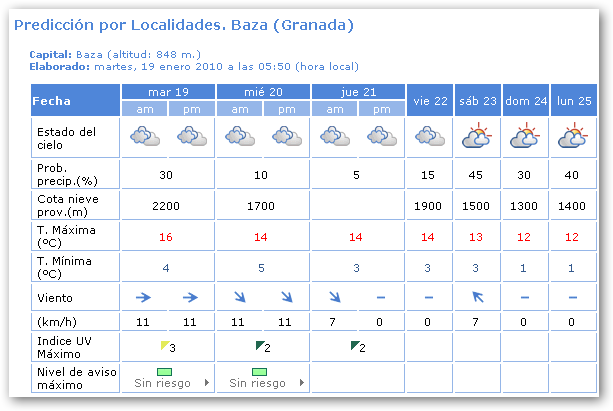Select the sáb 23 date column header
The height and width of the screenshot is (411, 613).
478,101
